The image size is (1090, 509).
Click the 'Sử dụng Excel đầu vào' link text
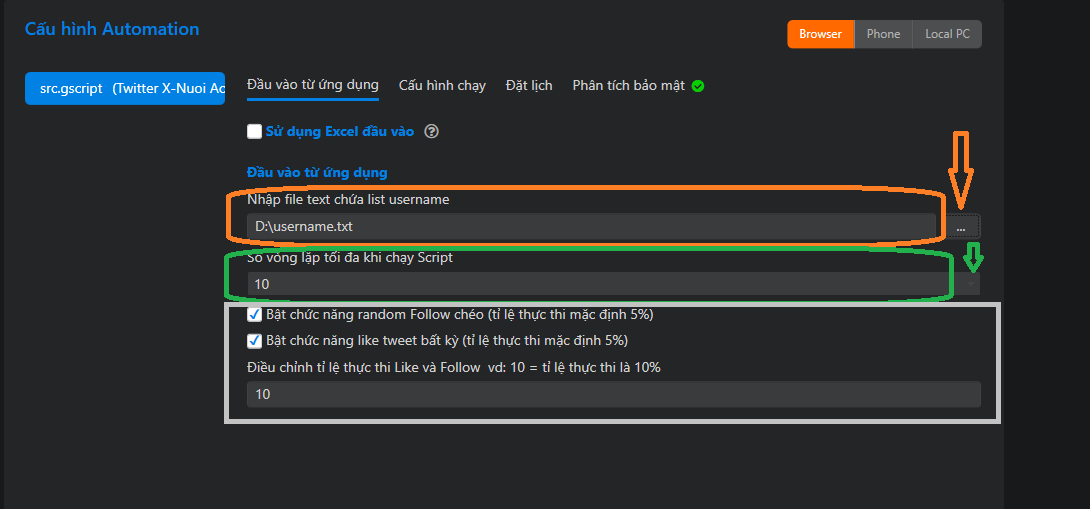tap(340, 131)
